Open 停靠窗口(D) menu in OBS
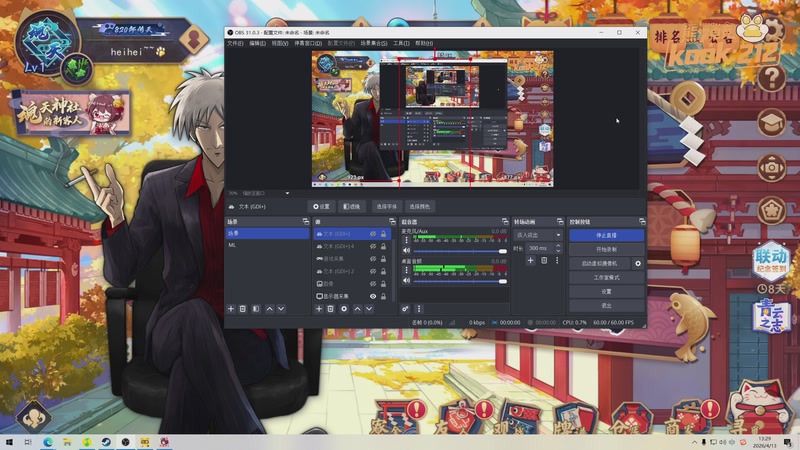The height and width of the screenshot is (450, 800). (x=308, y=43)
